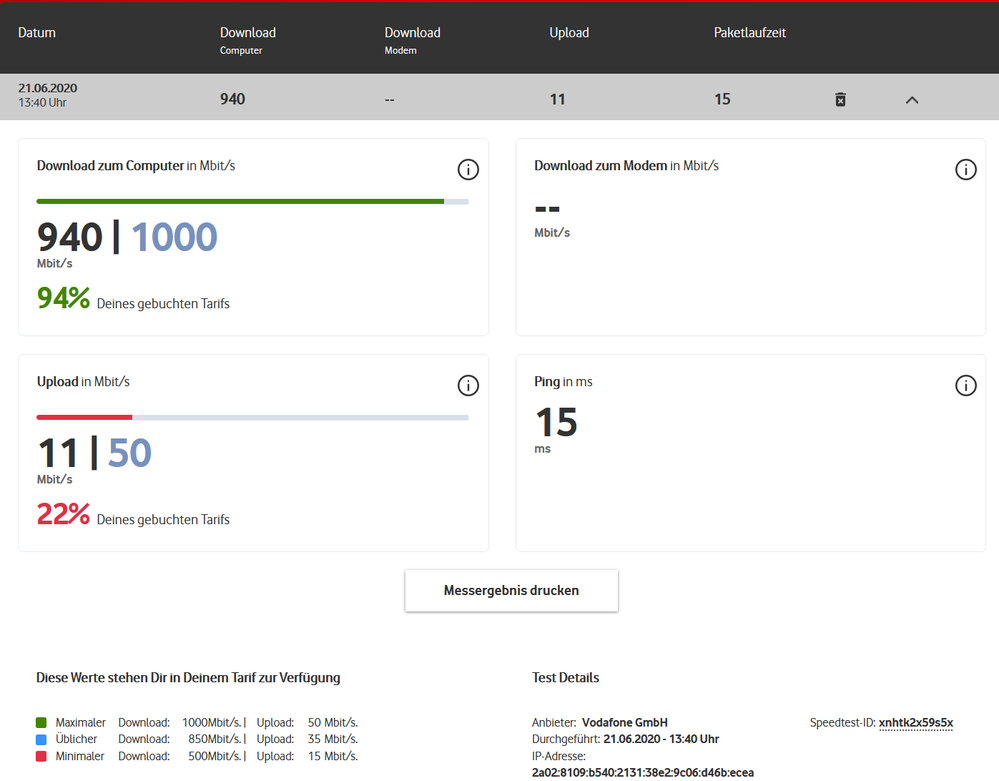Delete the 21.06.2020 speedtest result
Viewport: 999px width, 781px height.
click(840, 99)
